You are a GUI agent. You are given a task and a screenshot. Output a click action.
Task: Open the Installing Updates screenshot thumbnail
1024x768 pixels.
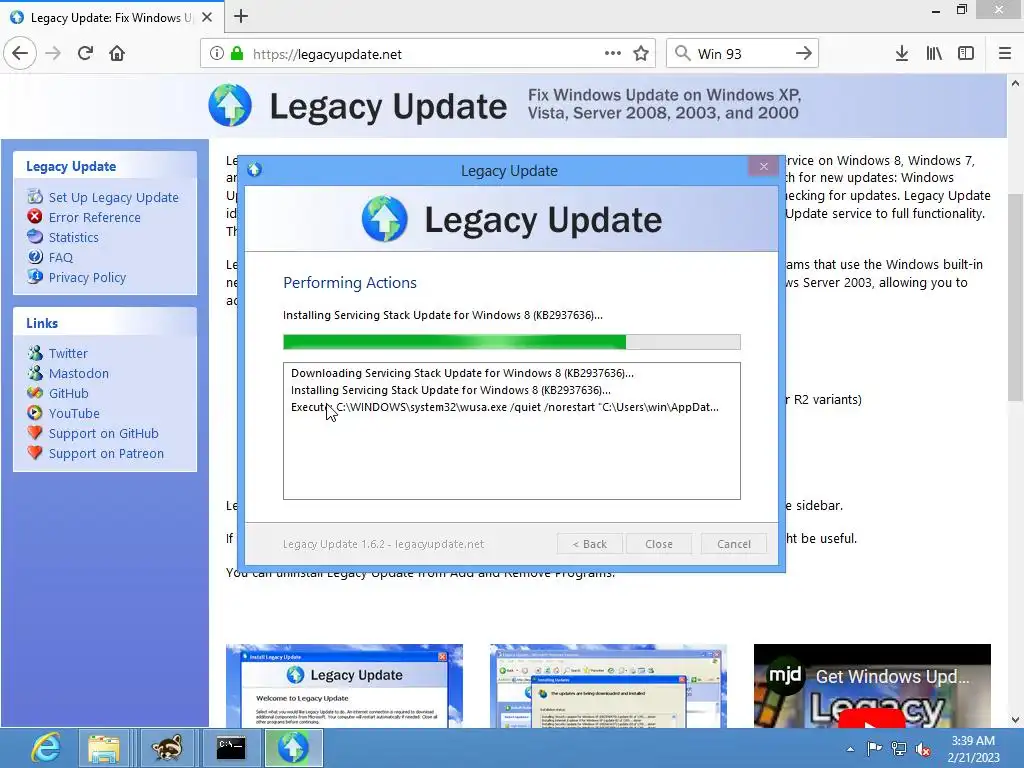[x=608, y=686]
